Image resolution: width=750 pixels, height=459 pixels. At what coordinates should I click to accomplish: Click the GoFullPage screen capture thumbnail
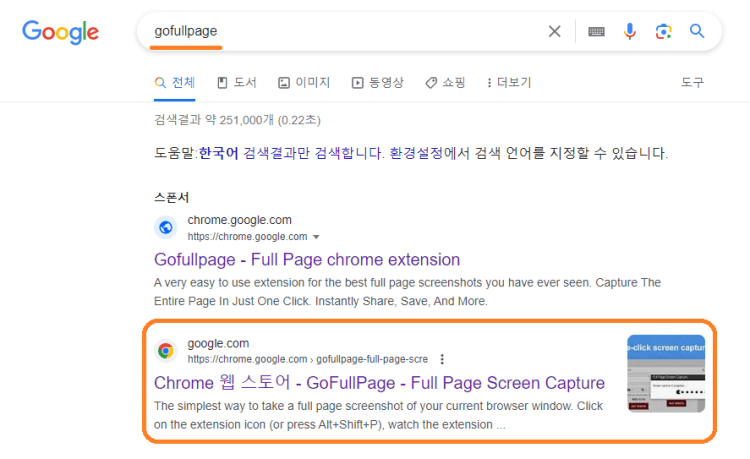[666, 373]
